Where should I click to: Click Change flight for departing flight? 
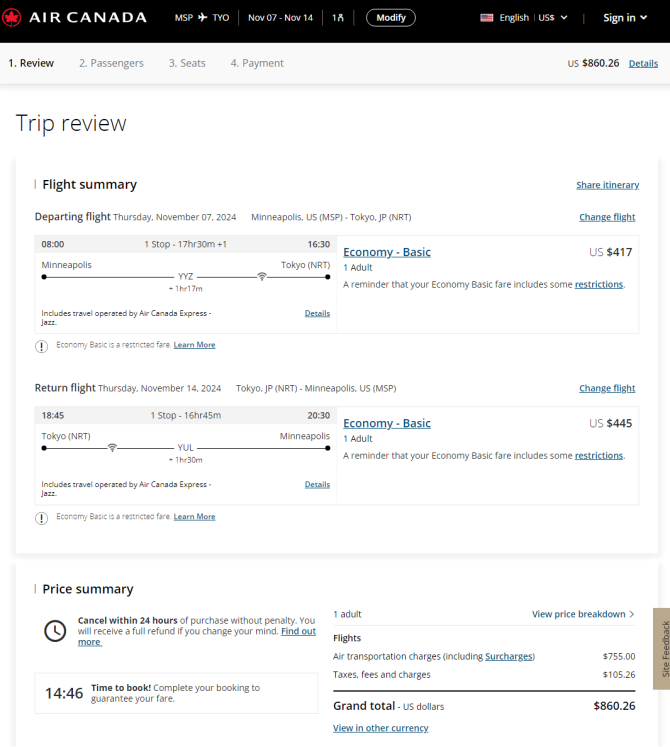tap(607, 217)
